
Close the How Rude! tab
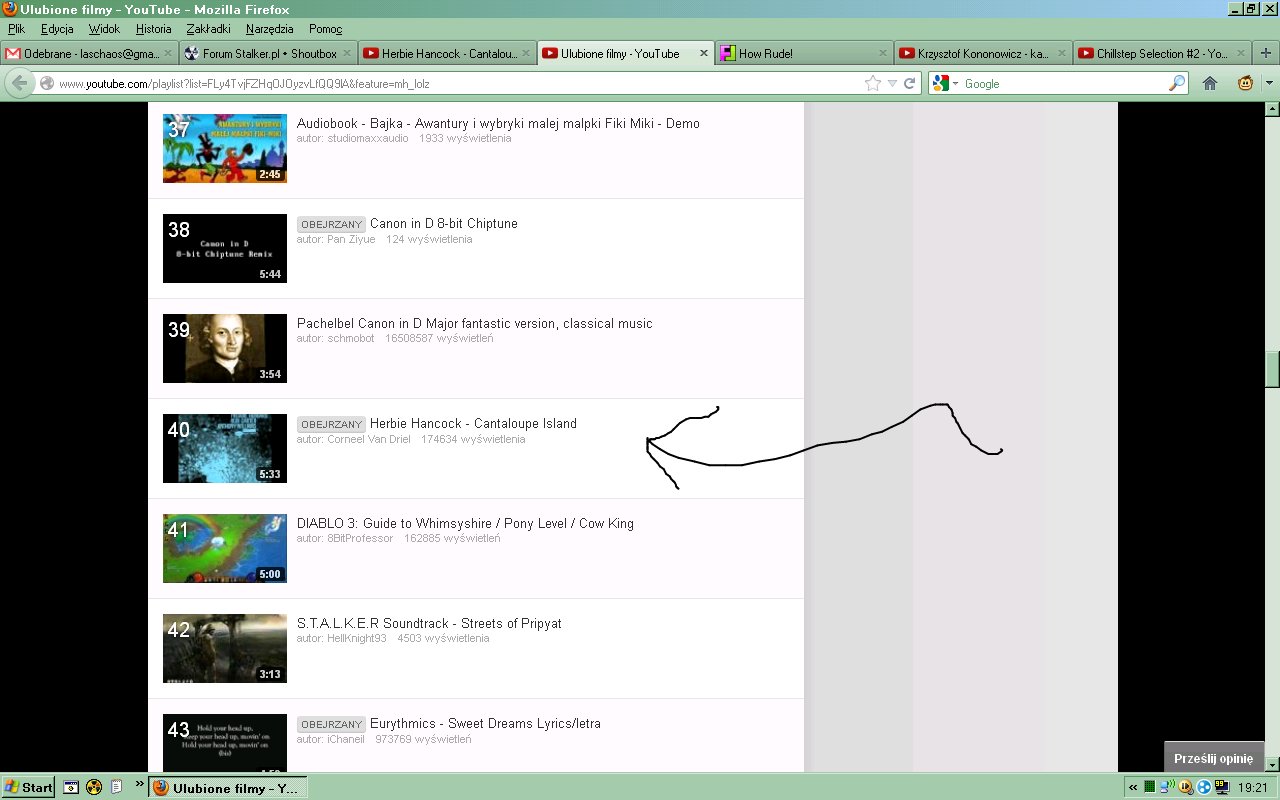[882, 54]
